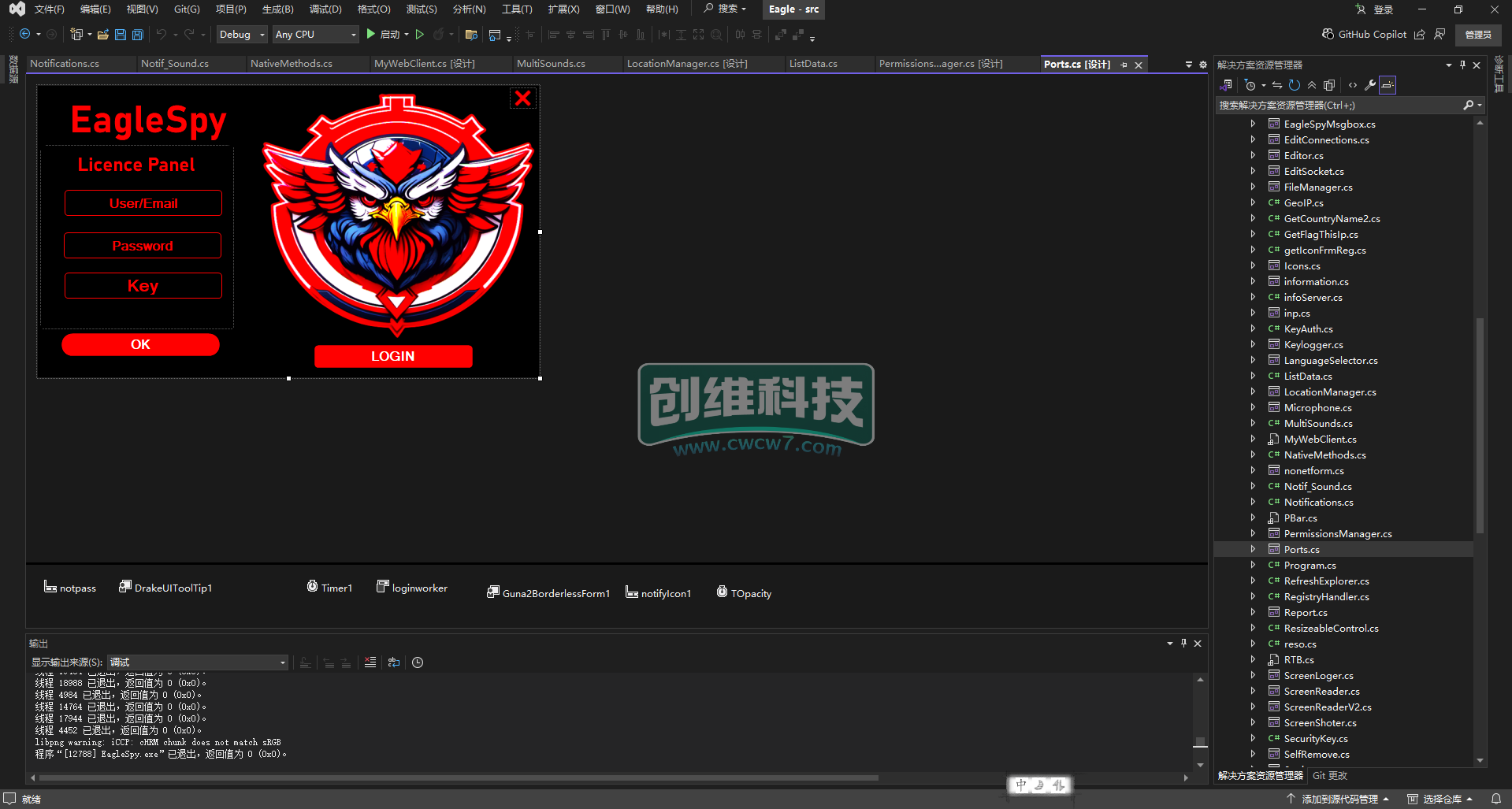Viewport: 1512px width, 809px height.
Task: Open the 调试(D) menu
Action: click(x=325, y=9)
